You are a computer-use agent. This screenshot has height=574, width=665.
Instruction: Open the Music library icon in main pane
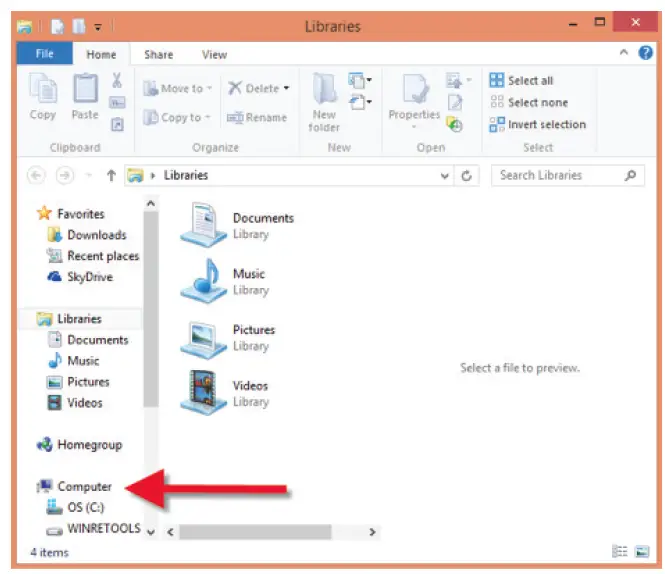point(204,281)
